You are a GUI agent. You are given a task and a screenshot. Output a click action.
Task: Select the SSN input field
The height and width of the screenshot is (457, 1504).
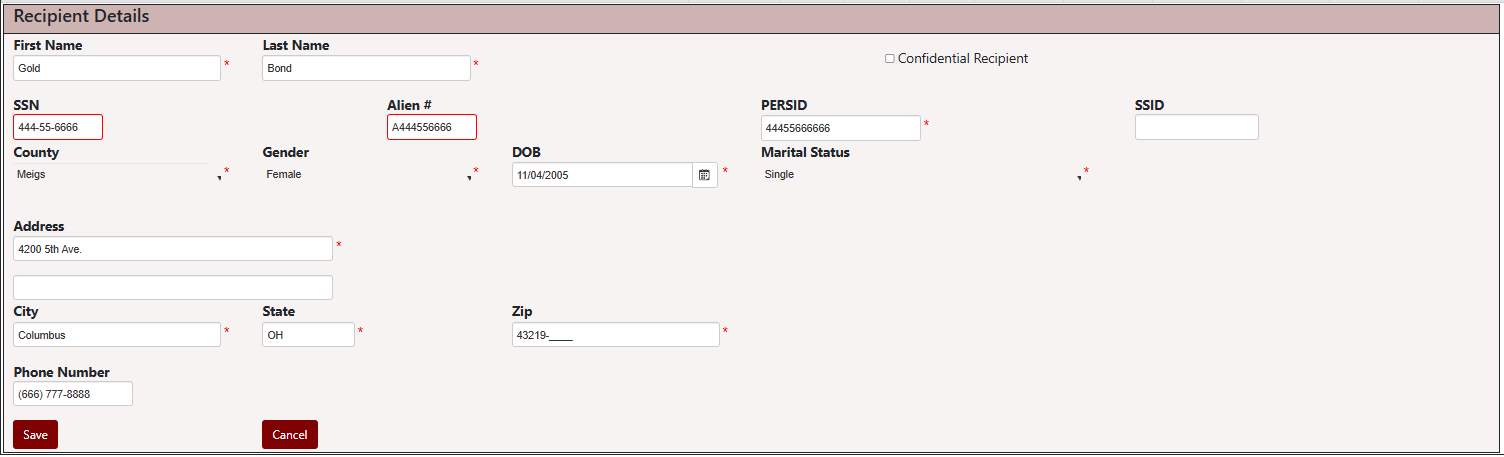(58, 128)
